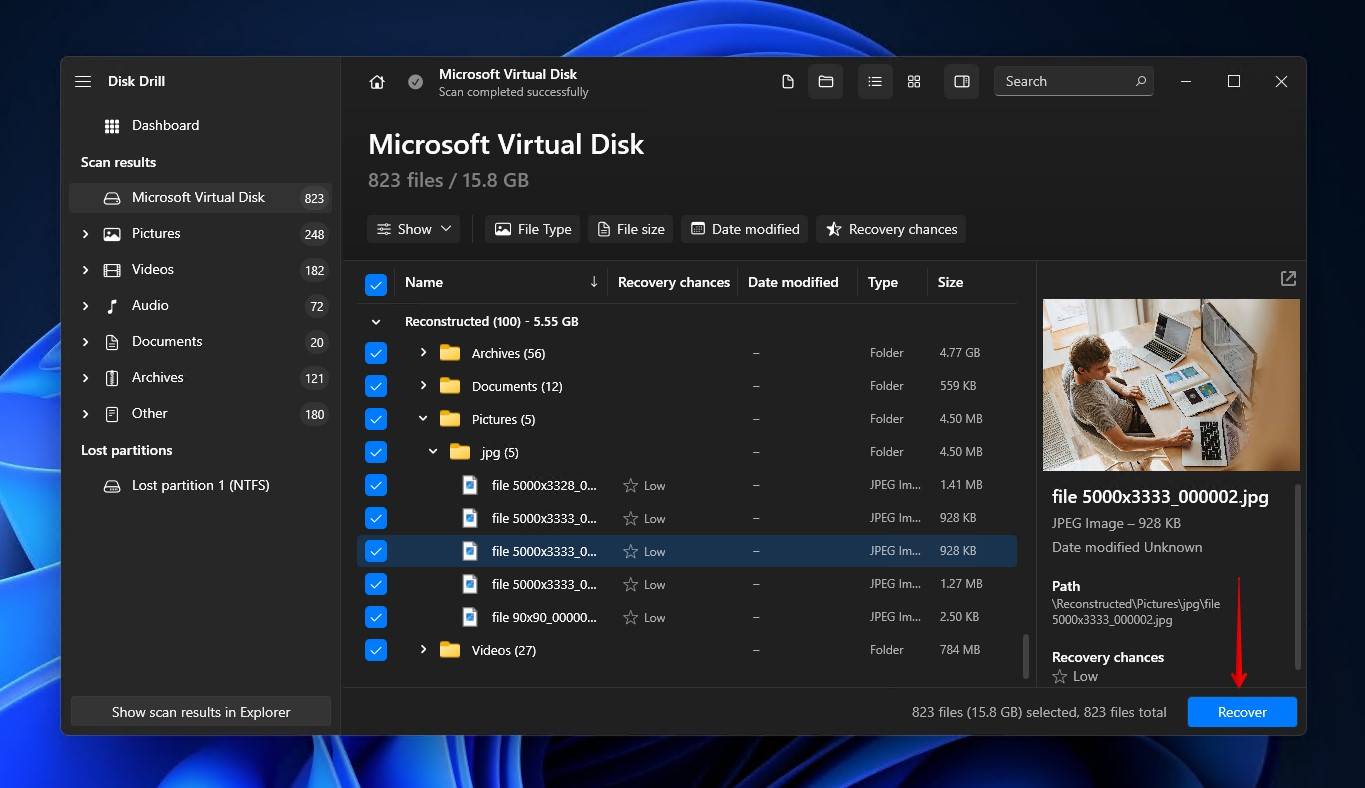1365x788 pixels.
Task: Sort by Size column header
Action: point(950,282)
